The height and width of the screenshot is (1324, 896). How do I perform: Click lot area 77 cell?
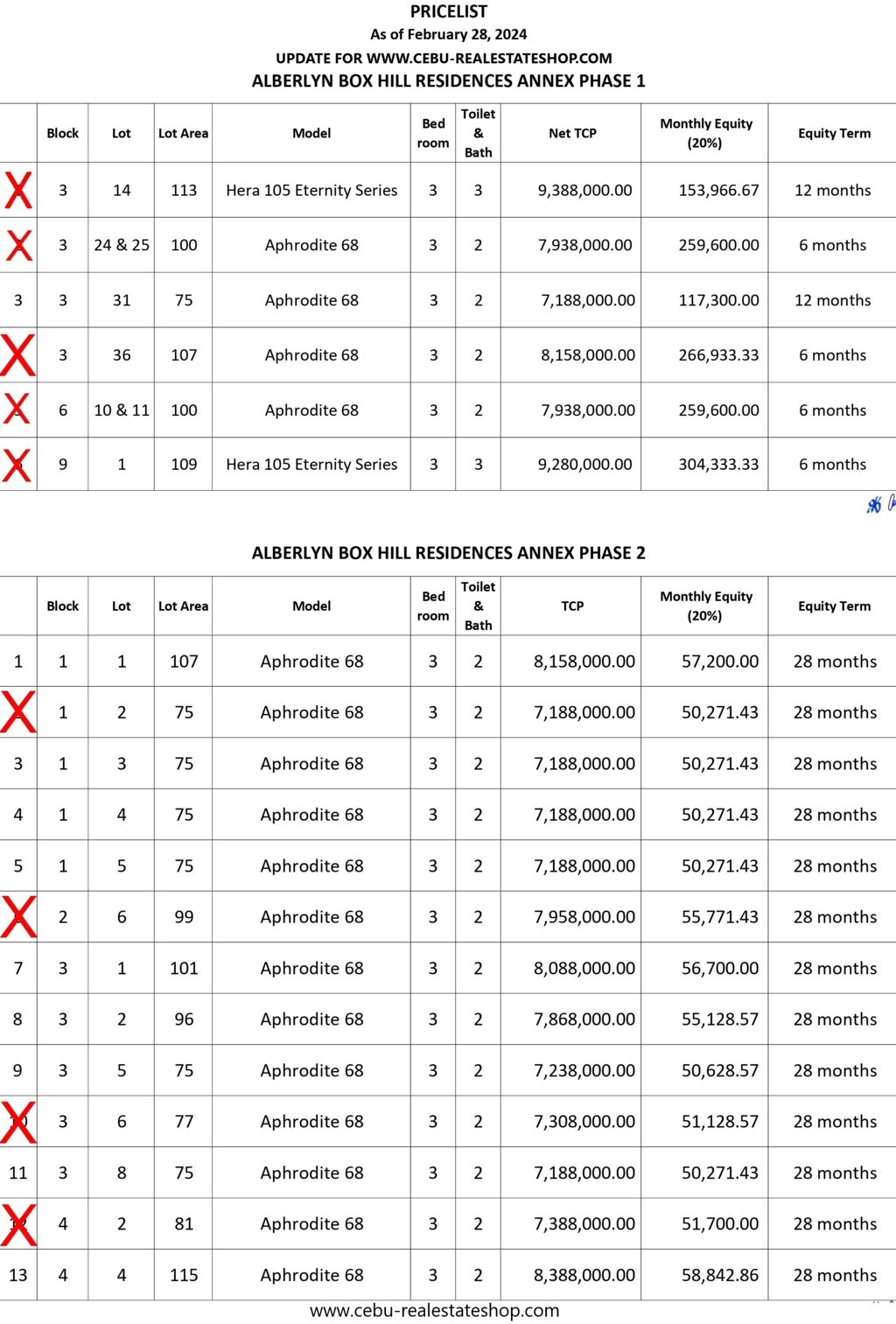coord(184,1121)
